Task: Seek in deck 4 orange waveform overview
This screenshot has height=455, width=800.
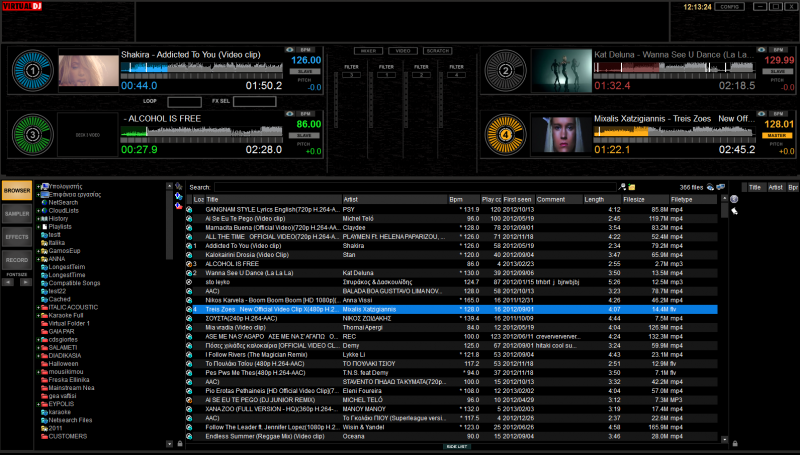Action: [674, 131]
